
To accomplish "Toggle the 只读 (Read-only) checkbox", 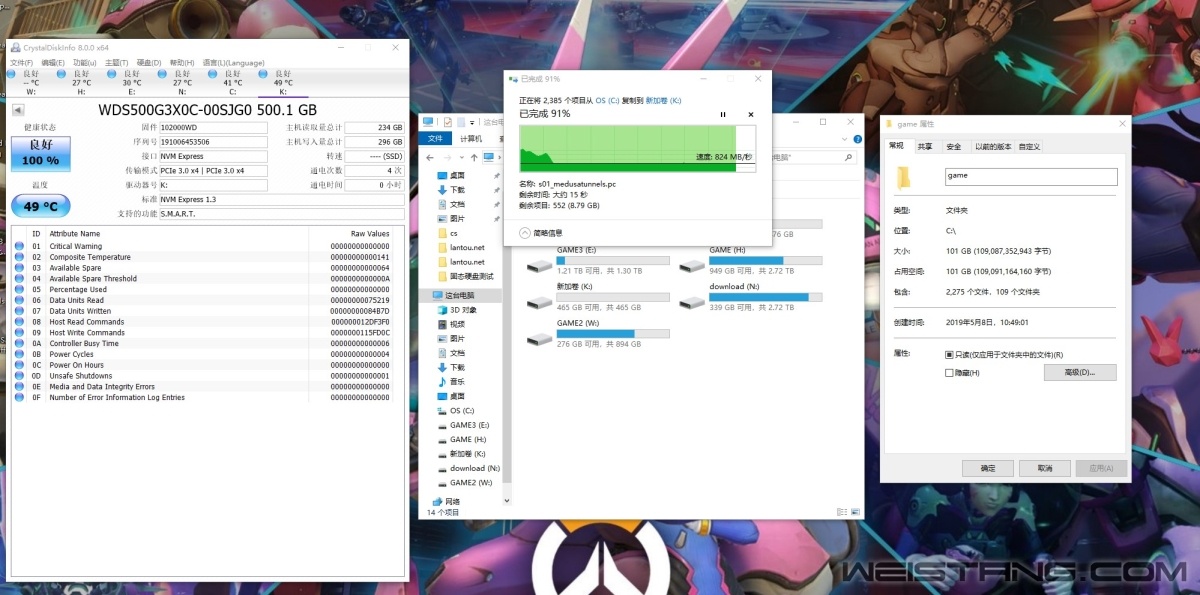I will (949, 355).
